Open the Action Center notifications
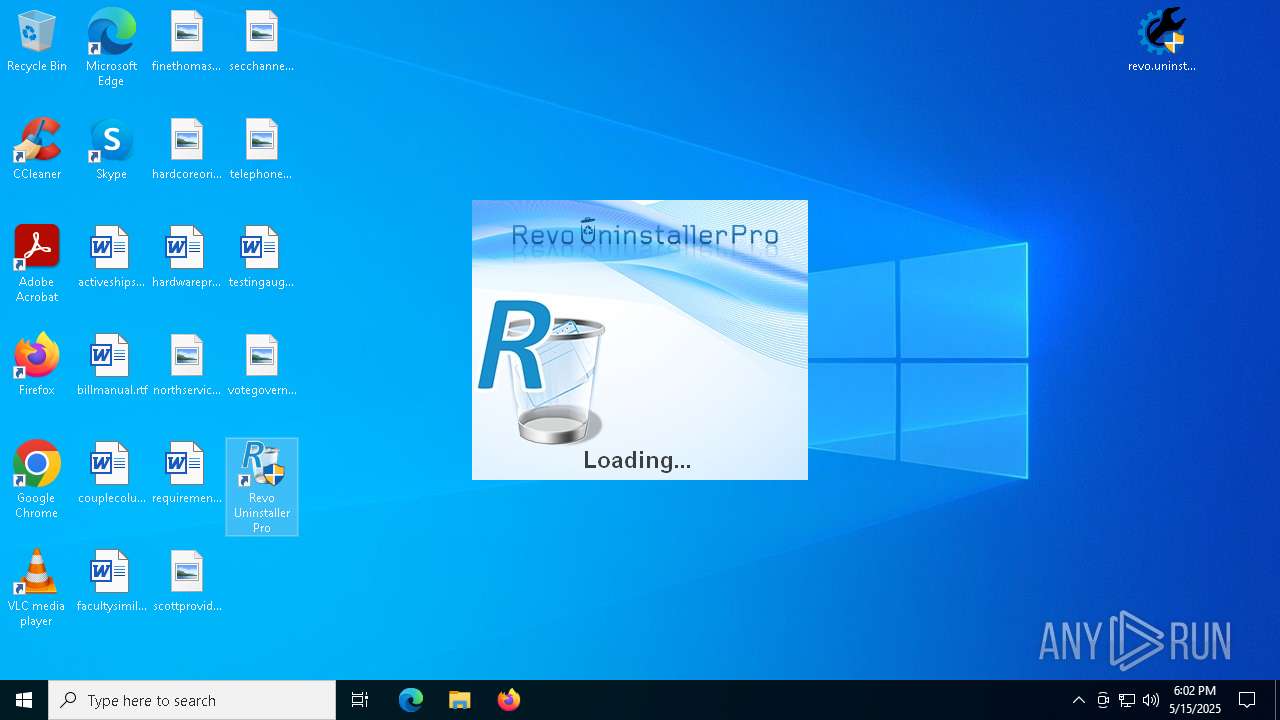Screen dimensions: 1280x720 pyautogui.click(x=1247, y=700)
